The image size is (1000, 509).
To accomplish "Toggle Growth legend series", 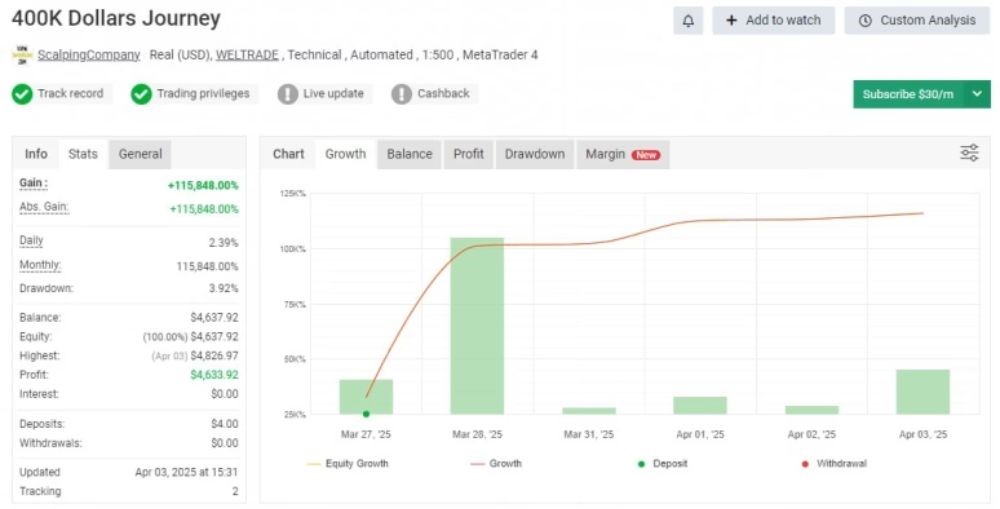I will point(496,464).
